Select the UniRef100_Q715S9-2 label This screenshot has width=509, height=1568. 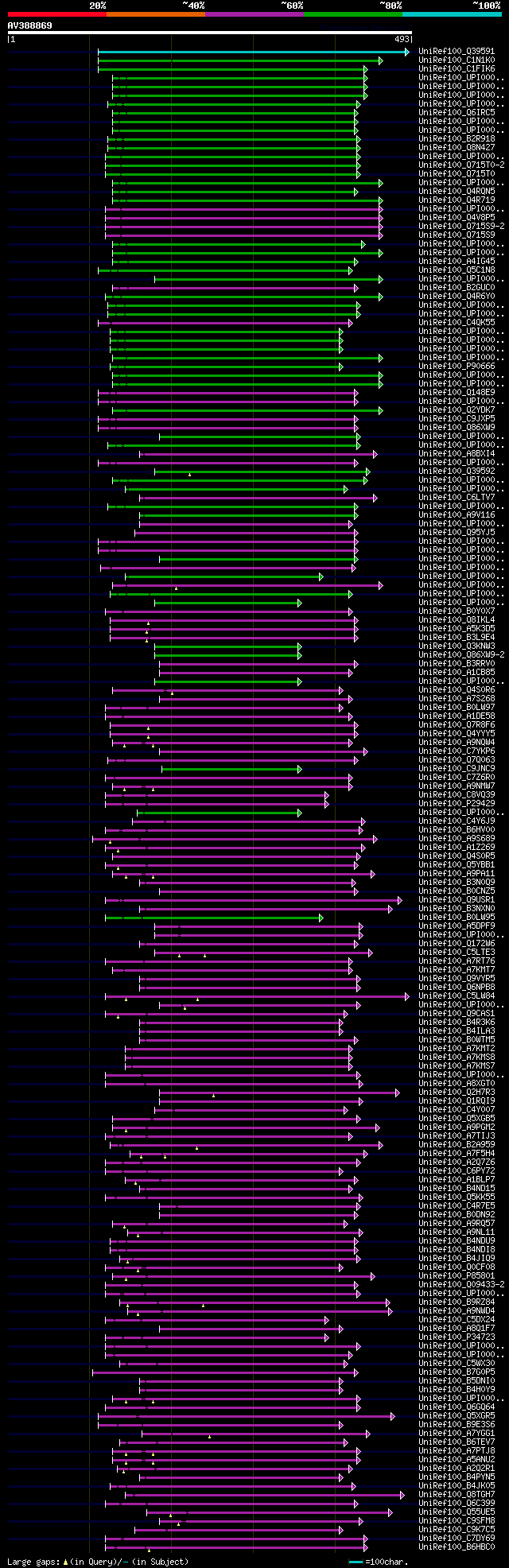461,227
